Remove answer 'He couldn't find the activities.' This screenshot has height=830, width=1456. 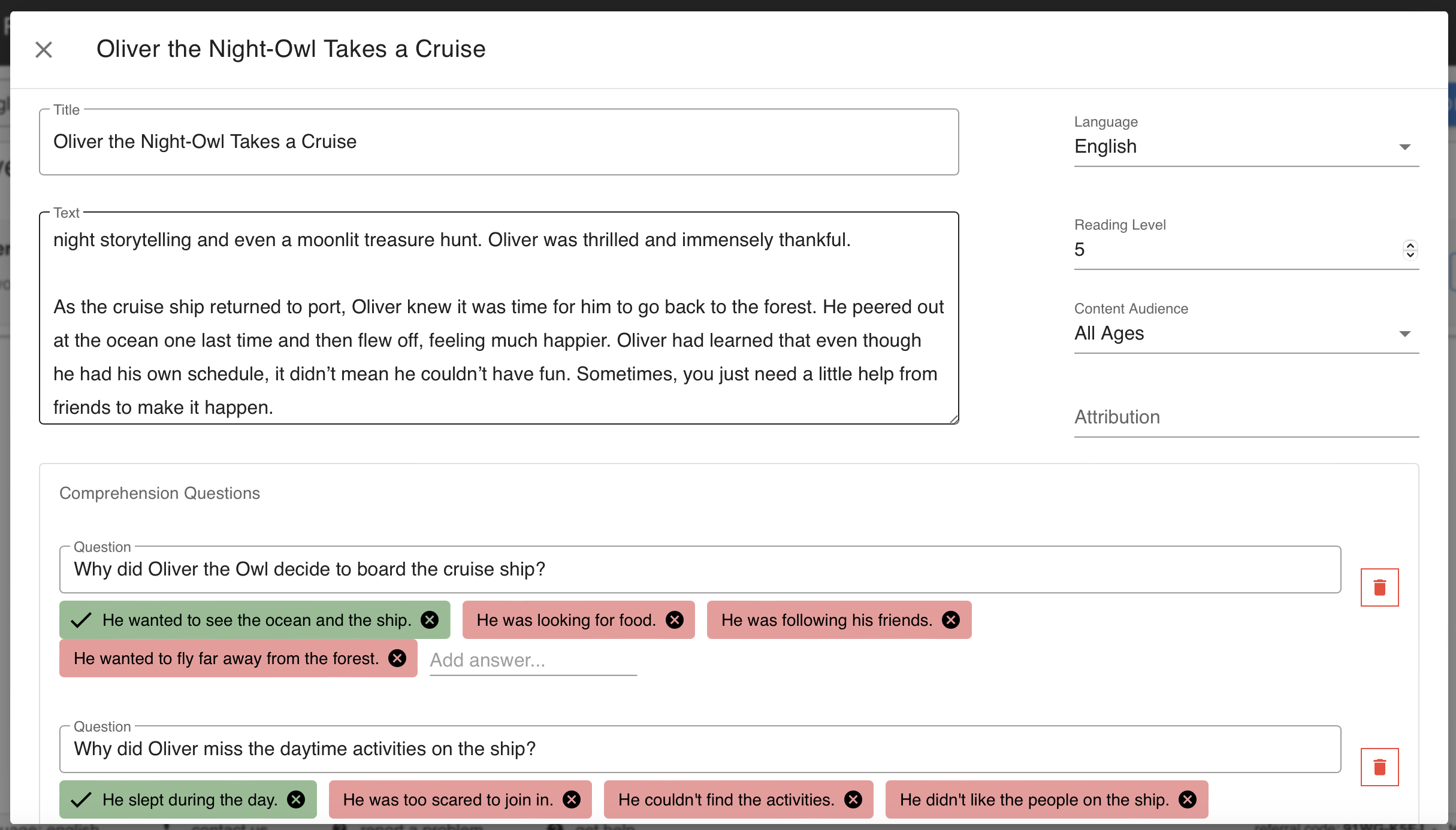click(853, 799)
